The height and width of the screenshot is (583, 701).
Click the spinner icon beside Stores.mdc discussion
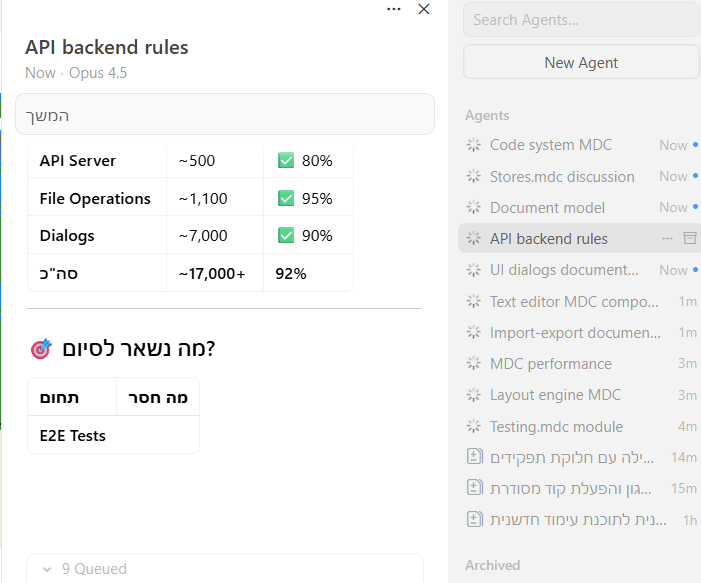[x=474, y=176]
